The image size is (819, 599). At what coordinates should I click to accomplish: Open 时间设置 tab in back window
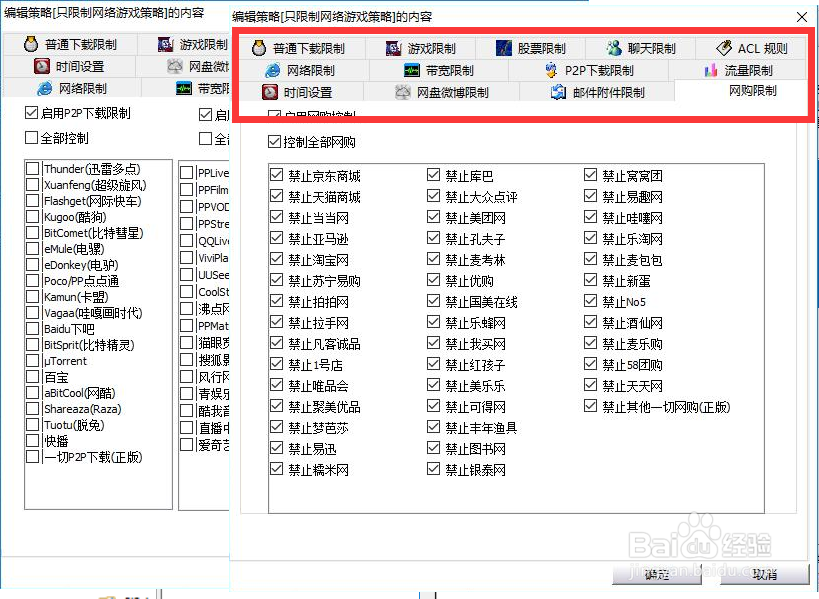point(69,66)
